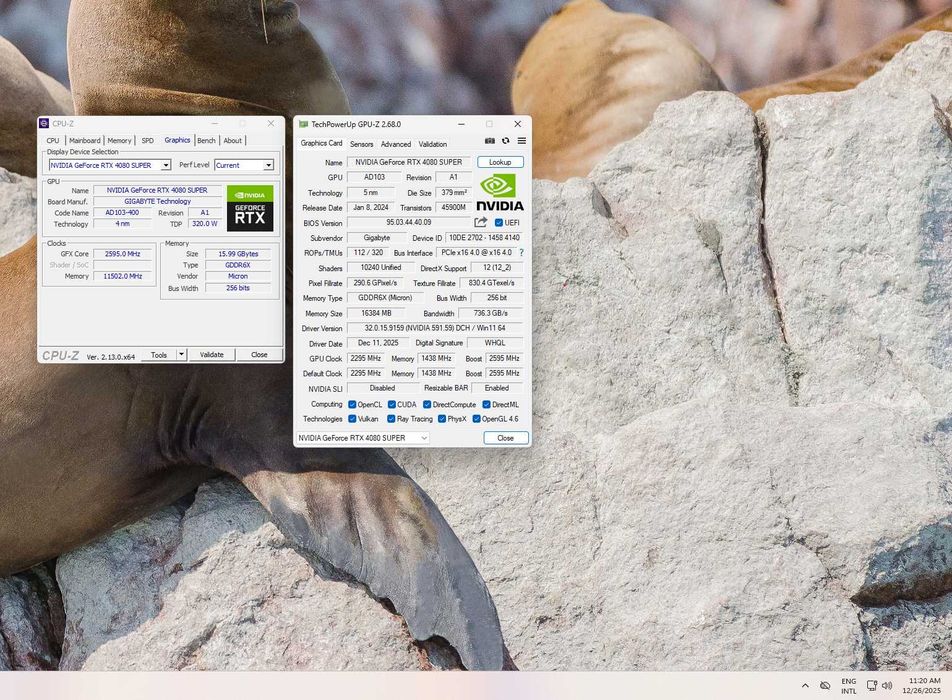Image resolution: width=952 pixels, height=700 pixels.
Task: Open the Tools dropdown arrow in CPU-Z
Action: (x=181, y=355)
